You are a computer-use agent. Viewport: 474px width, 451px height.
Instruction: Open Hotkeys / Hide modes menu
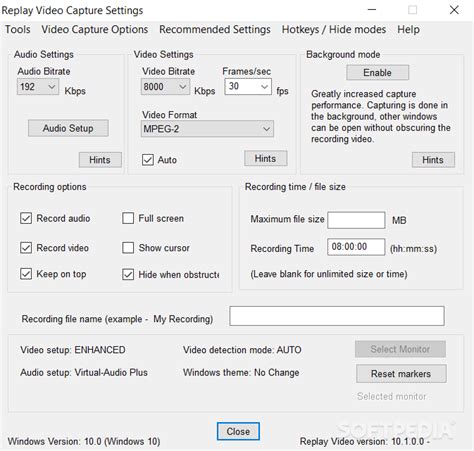[x=334, y=29]
